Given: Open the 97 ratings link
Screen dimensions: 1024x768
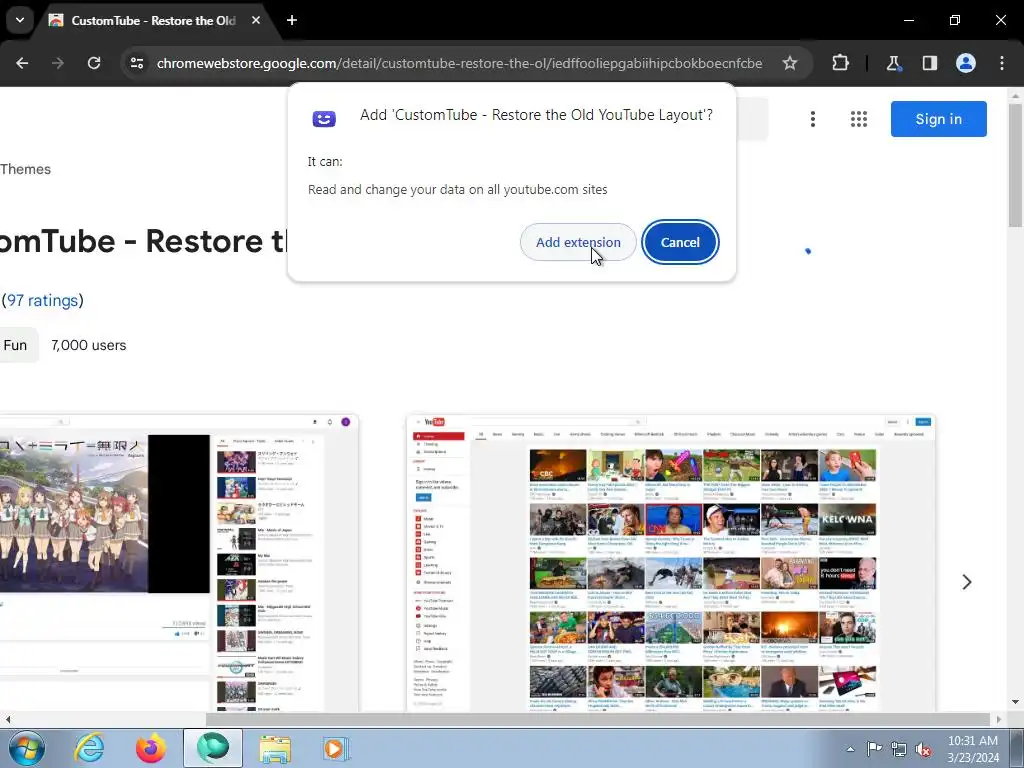Looking at the screenshot, I should click(x=42, y=300).
